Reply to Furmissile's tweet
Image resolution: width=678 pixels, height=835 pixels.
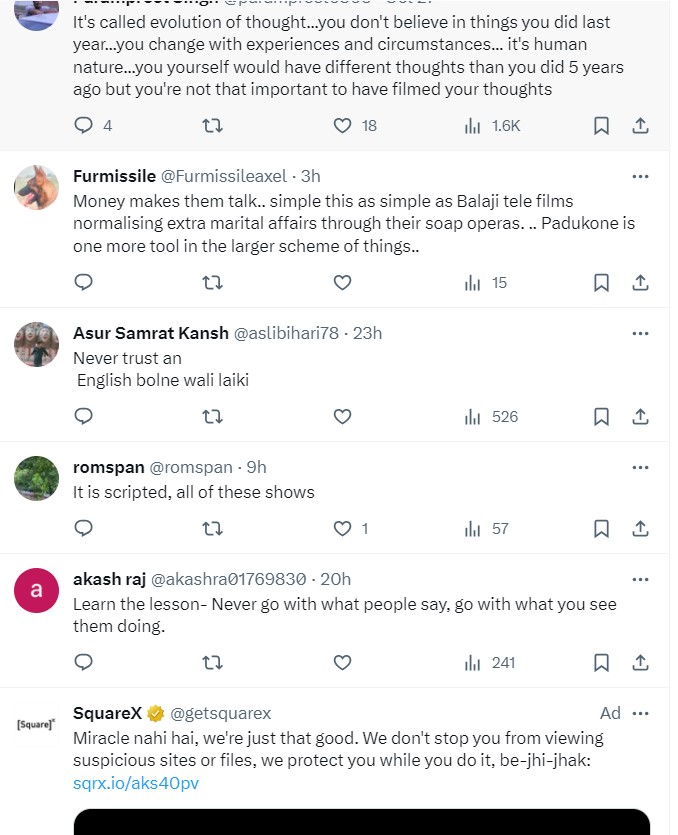84,283
